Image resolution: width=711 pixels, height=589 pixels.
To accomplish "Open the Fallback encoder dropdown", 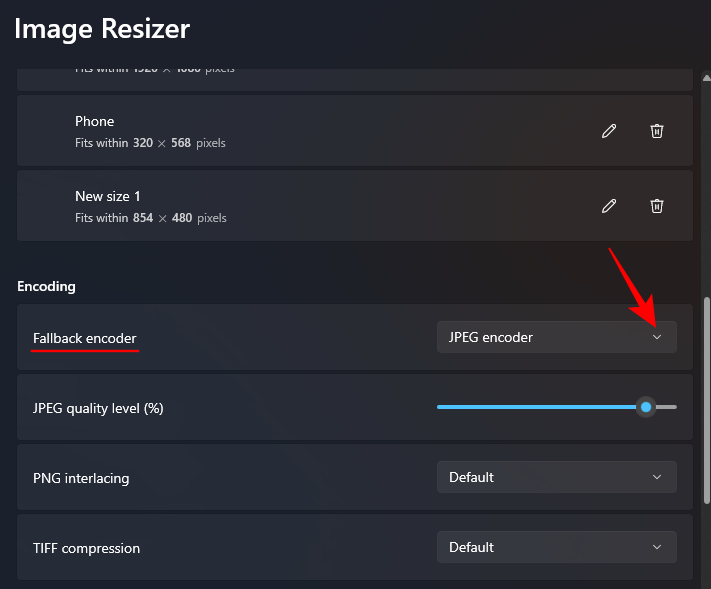I will [556, 338].
